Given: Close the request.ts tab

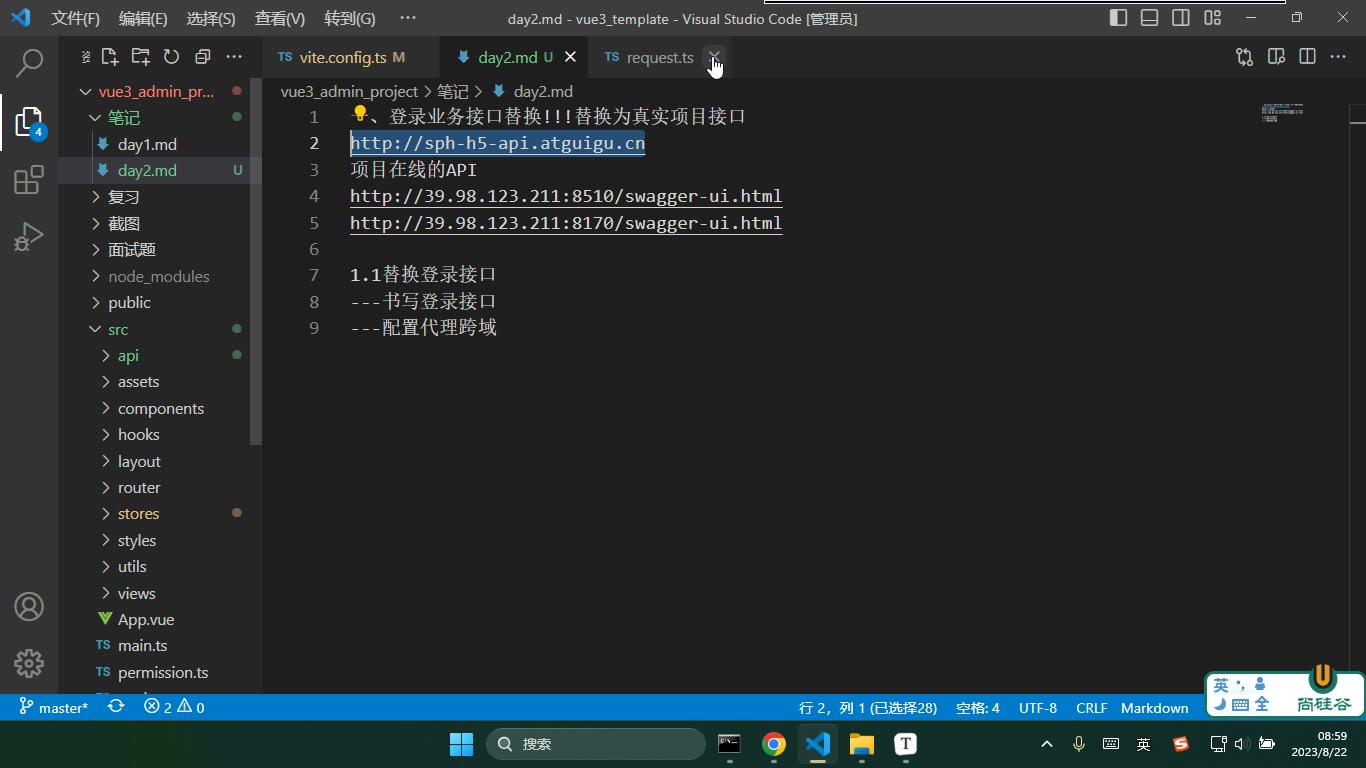Looking at the screenshot, I should click(x=714, y=57).
